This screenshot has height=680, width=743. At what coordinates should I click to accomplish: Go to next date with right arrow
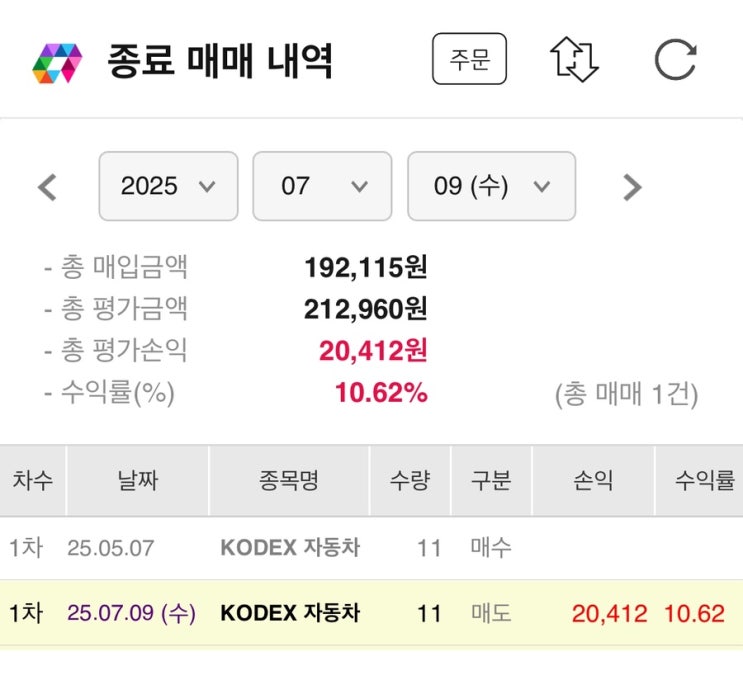pyautogui.click(x=631, y=187)
